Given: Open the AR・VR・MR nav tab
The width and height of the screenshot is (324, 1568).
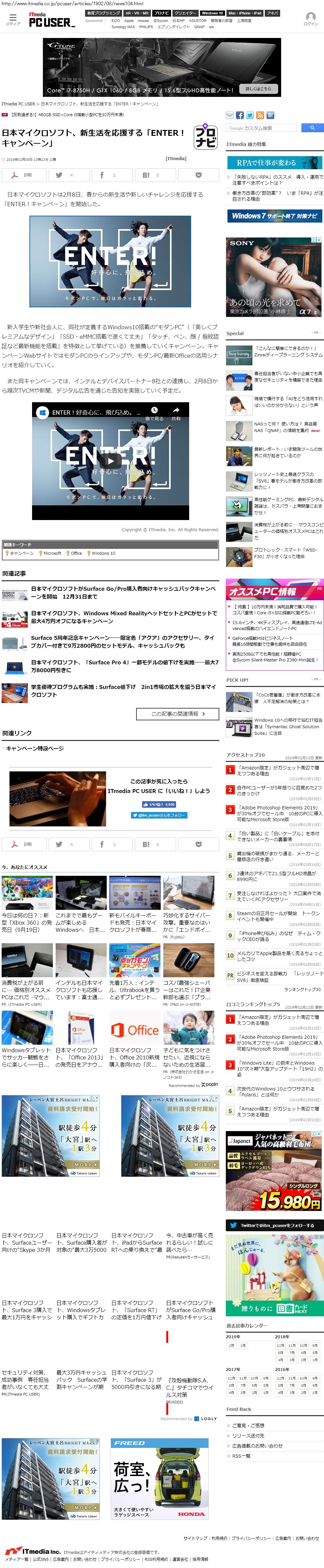Looking at the screenshot, I should click(136, 13).
